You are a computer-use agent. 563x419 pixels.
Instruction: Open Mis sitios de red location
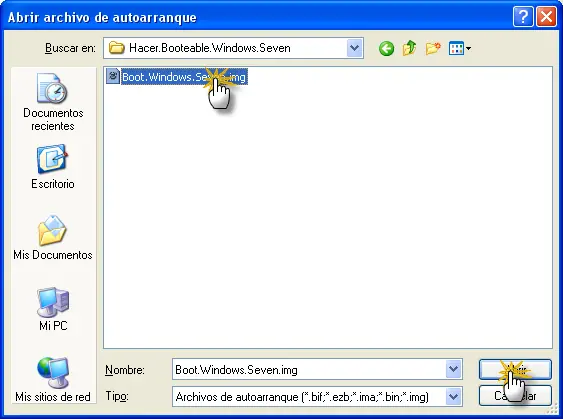pos(53,380)
